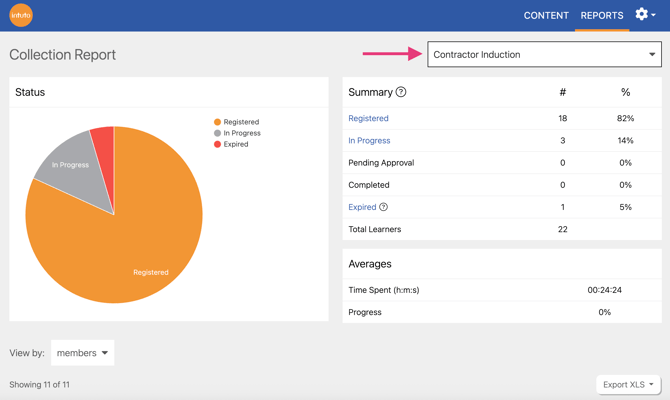The image size is (670, 400).
Task: Toggle the grey In Progress legend dot
Action: (217, 133)
